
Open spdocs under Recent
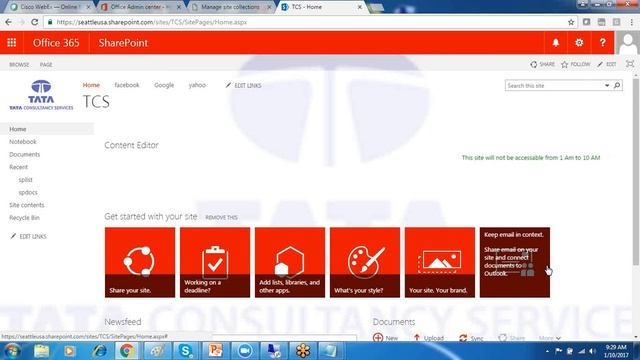[x=28, y=192]
